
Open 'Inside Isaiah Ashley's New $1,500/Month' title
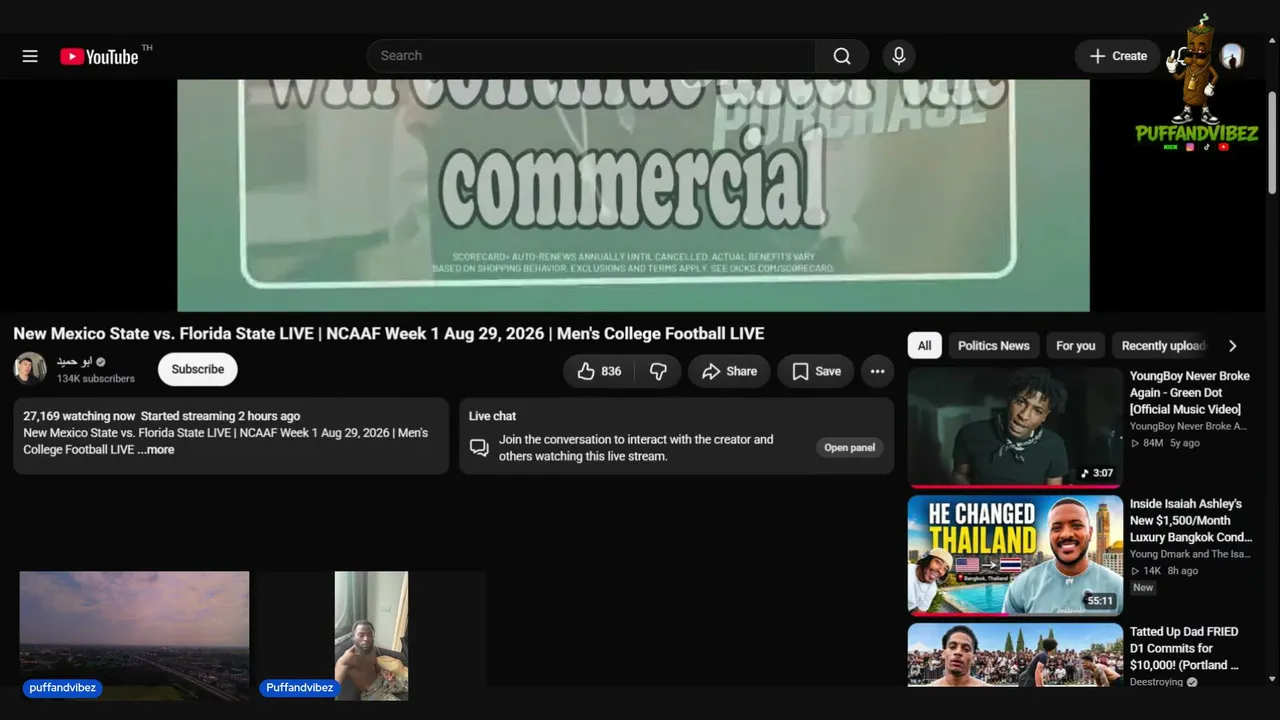pos(1190,521)
